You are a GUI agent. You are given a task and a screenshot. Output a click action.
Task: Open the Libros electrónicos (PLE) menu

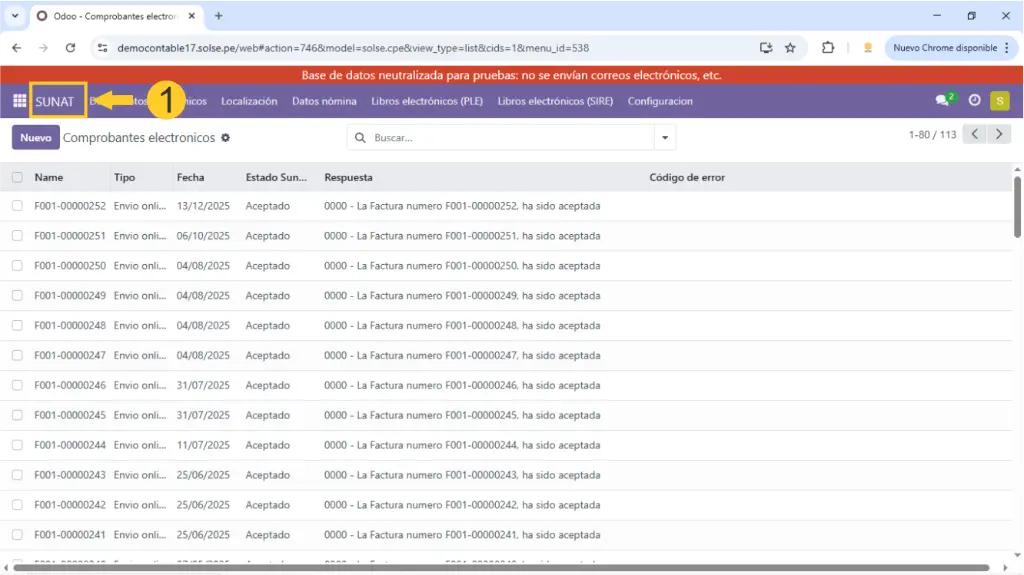[427, 101]
